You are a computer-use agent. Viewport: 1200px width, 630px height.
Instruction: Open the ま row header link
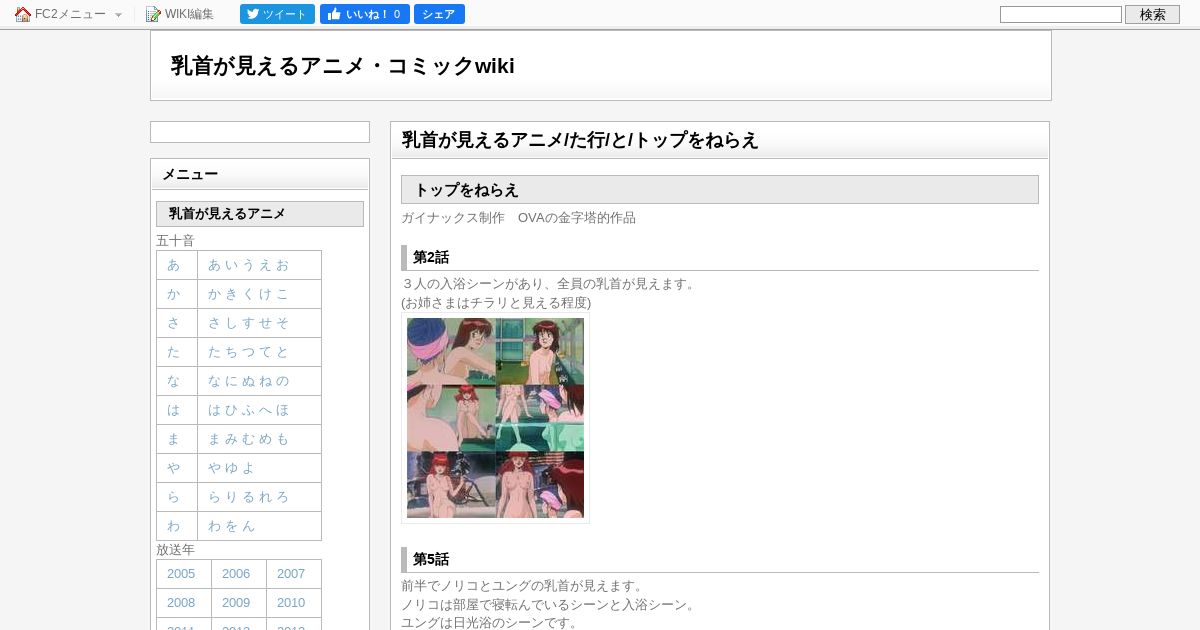pos(174,439)
